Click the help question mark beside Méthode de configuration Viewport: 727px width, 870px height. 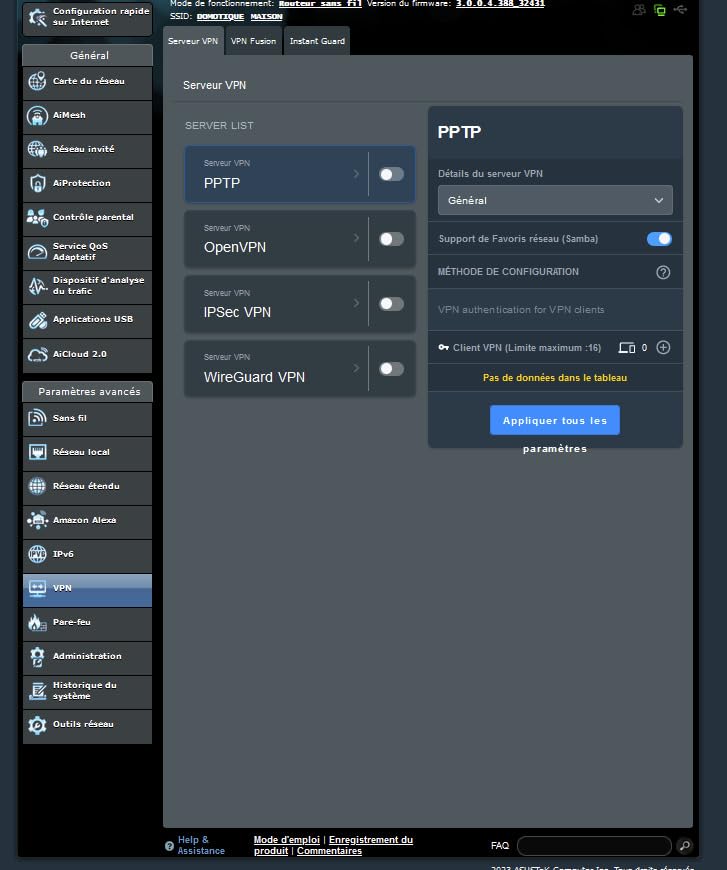pyautogui.click(x=663, y=272)
